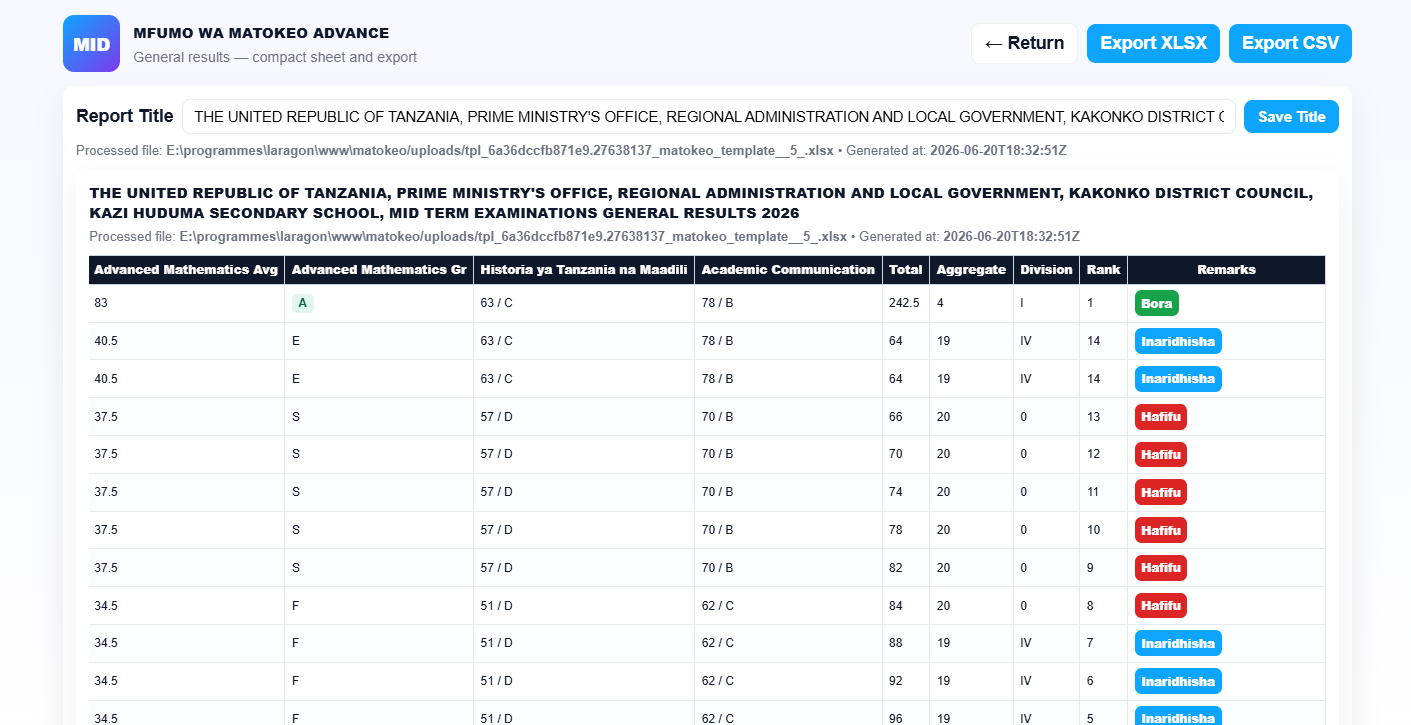Click division I cell in first row
This screenshot has height=725, width=1411.
coord(1046,303)
